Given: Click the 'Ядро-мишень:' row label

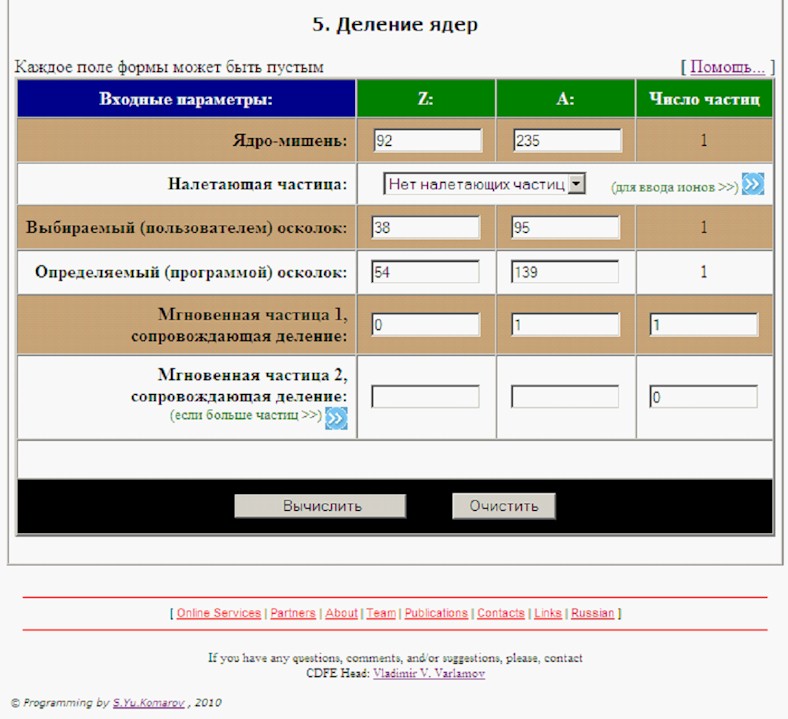Looking at the screenshot, I should click(x=290, y=140).
